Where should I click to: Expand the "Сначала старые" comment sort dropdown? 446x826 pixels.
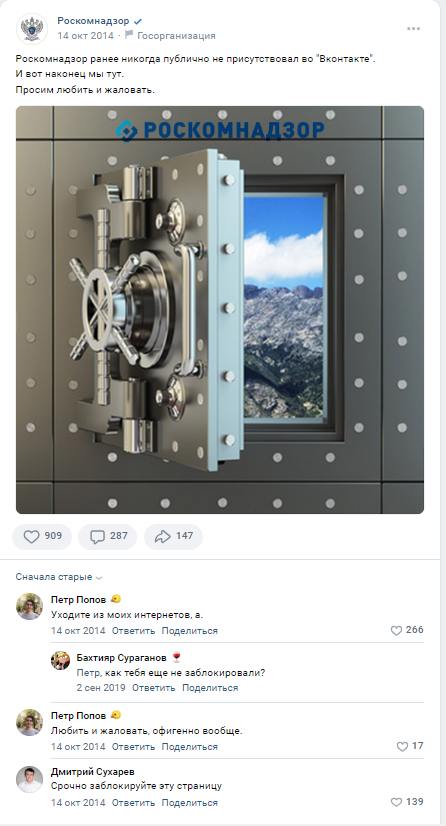tap(59, 577)
